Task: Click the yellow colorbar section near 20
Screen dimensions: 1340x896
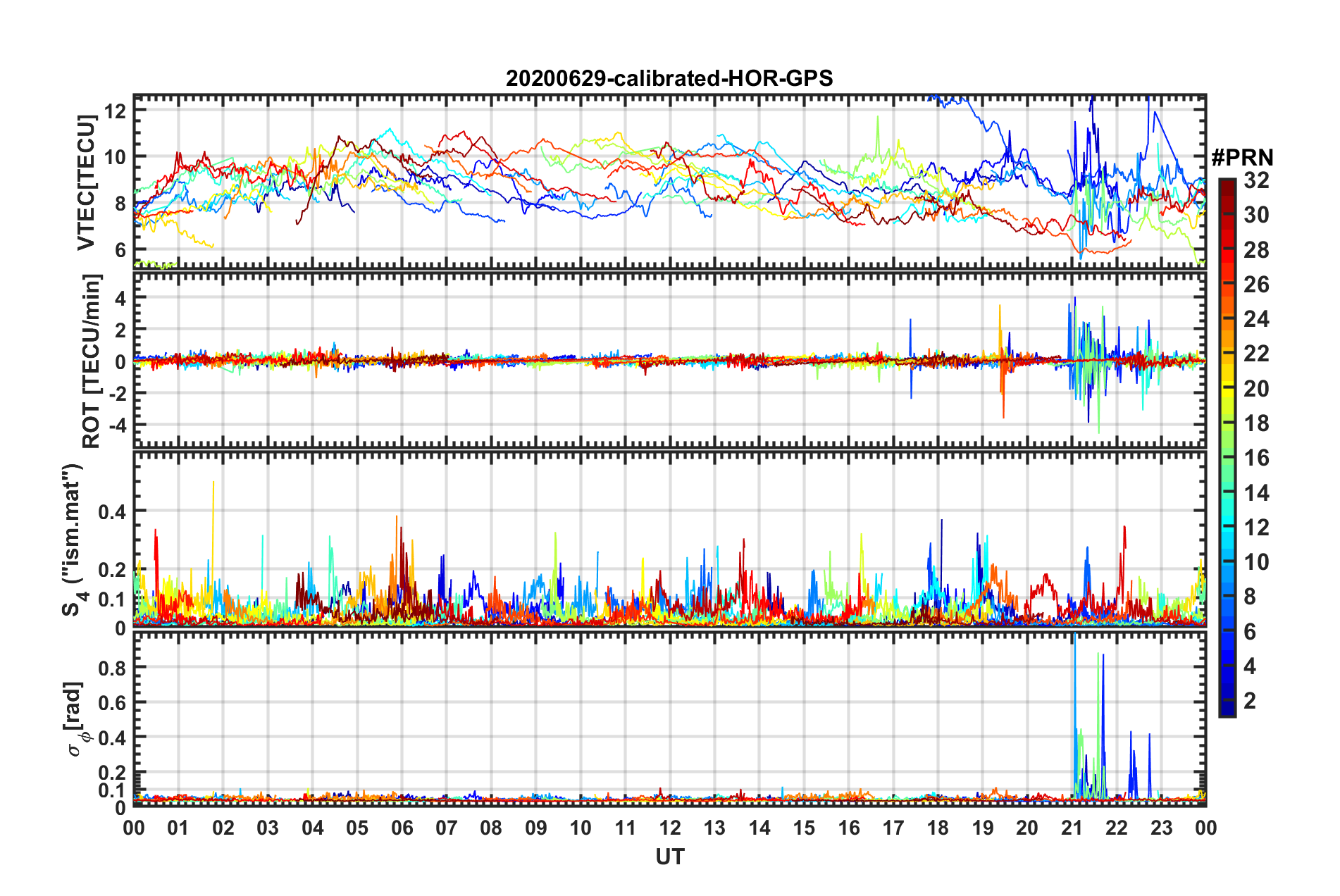Action: [1227, 389]
